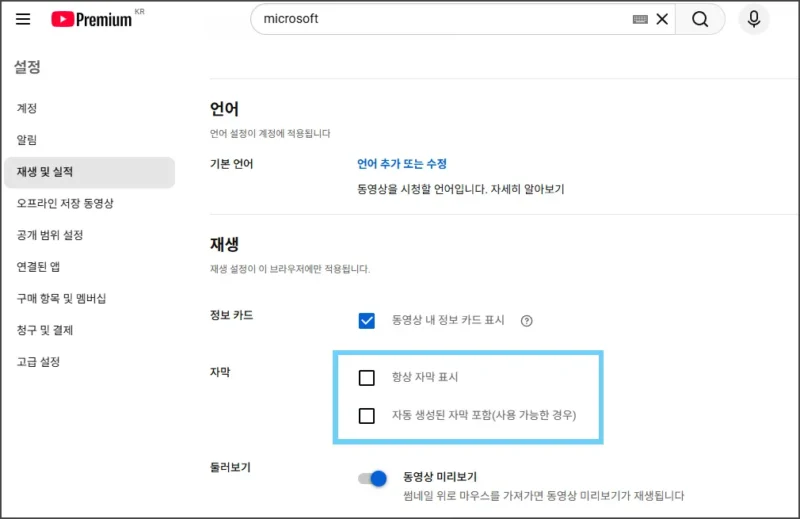Click the 언어 설정이 계정에 적용됩니다 note
The image size is (800, 519).
point(270,134)
